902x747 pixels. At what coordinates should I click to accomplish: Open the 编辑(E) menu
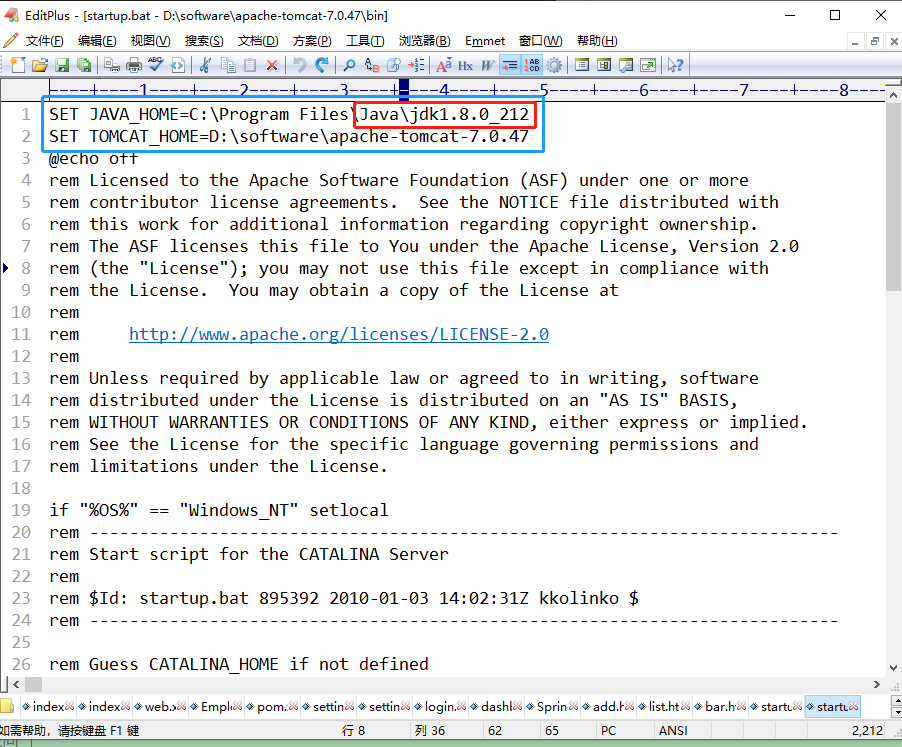click(97, 41)
